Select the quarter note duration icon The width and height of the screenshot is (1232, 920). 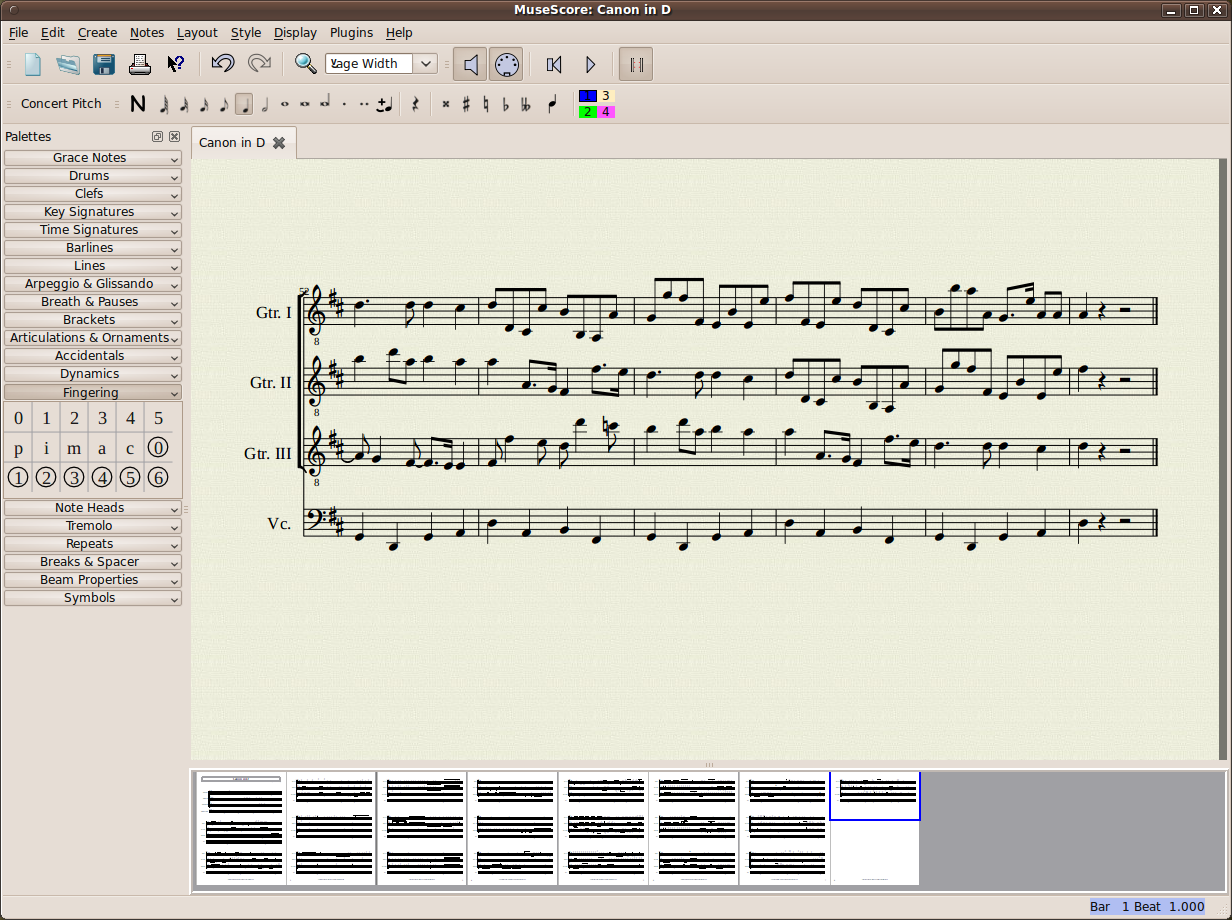244,104
